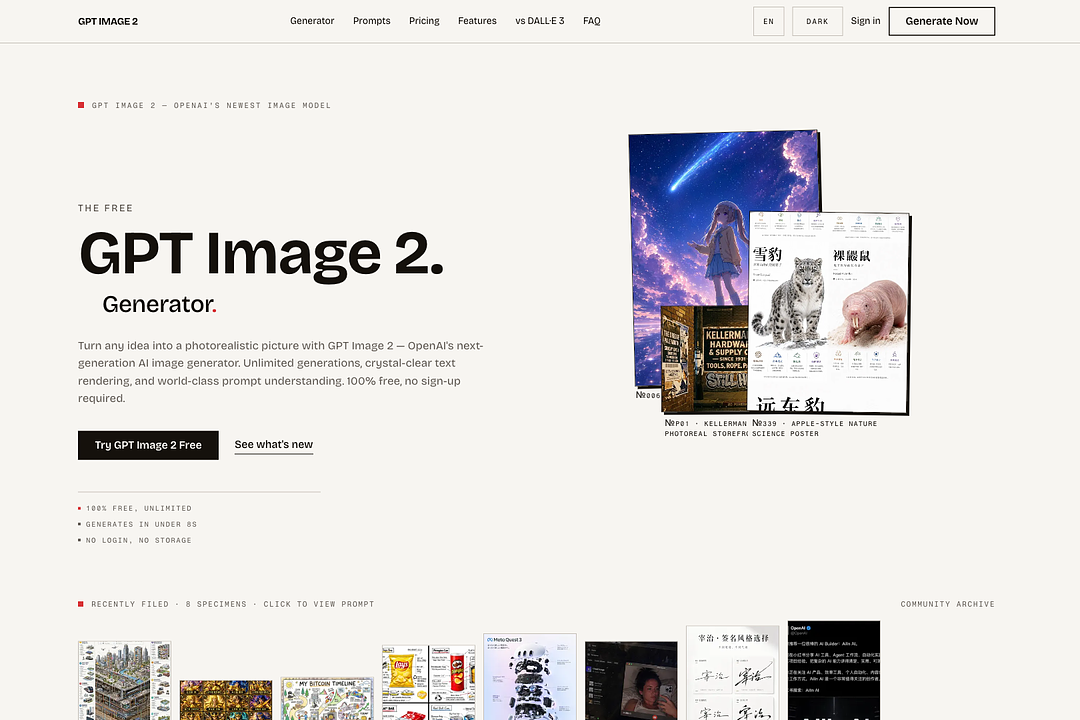
Task: Click the Sign in link
Action: click(866, 21)
